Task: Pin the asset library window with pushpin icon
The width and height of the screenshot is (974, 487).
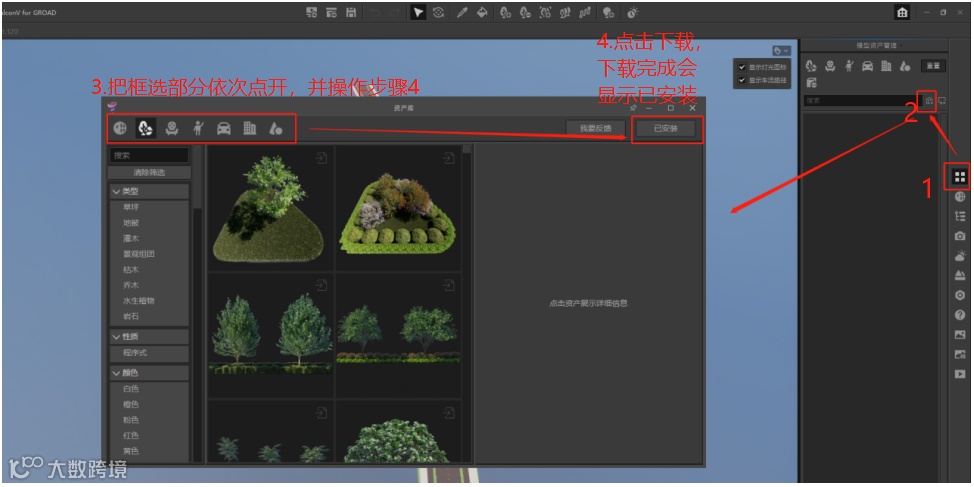Action: 633,108
